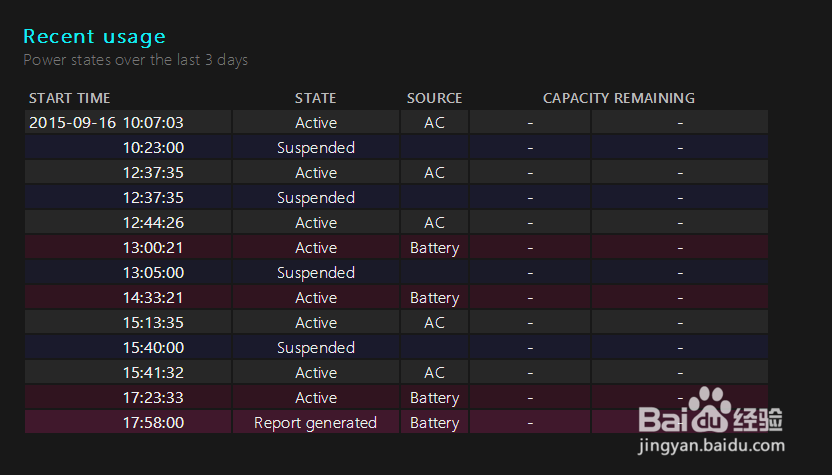Click the 15:41:32 Active state cell
The height and width of the screenshot is (475, 832).
click(315, 373)
